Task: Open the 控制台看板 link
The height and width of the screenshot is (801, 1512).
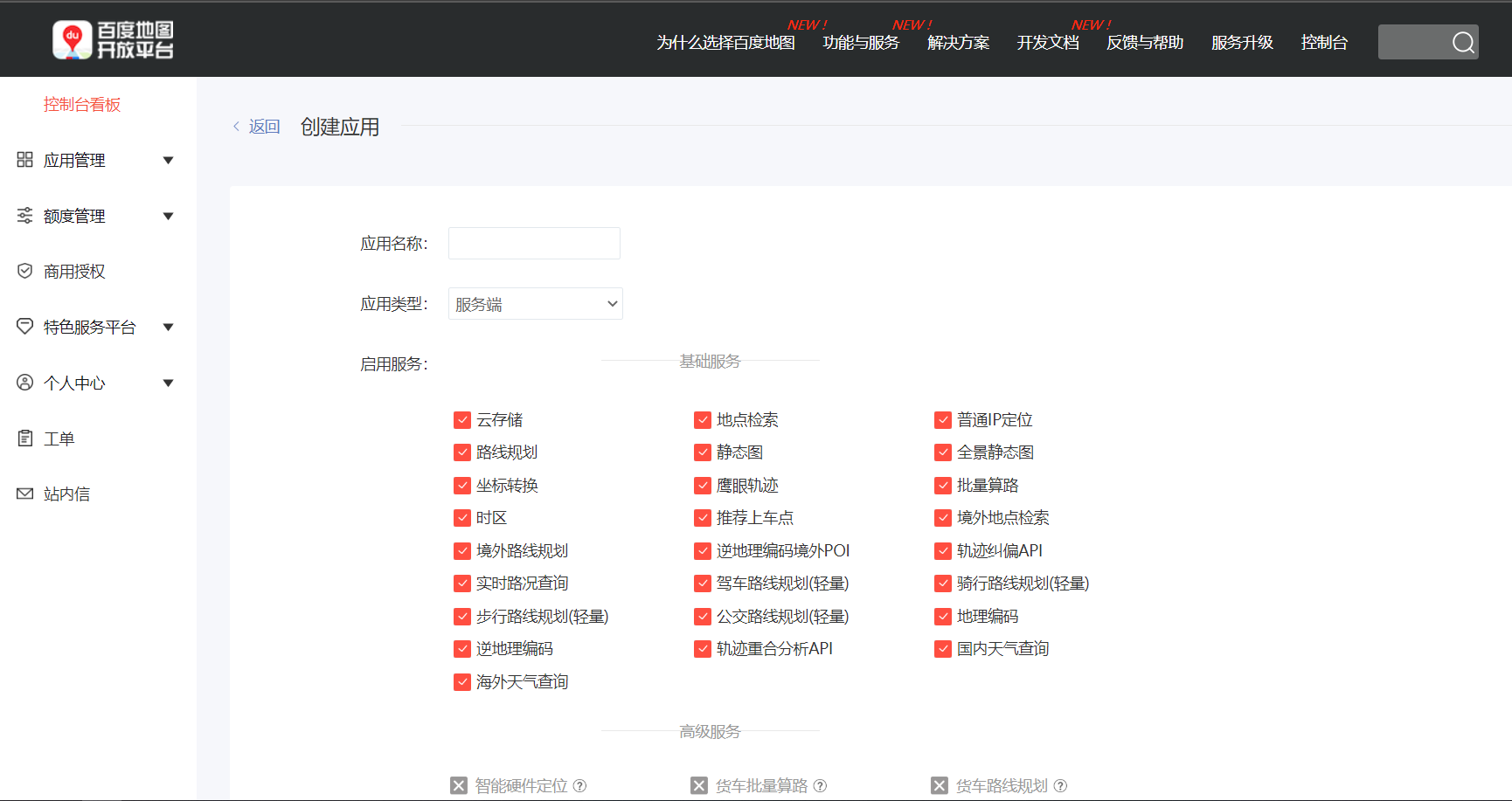Action: pyautogui.click(x=82, y=105)
